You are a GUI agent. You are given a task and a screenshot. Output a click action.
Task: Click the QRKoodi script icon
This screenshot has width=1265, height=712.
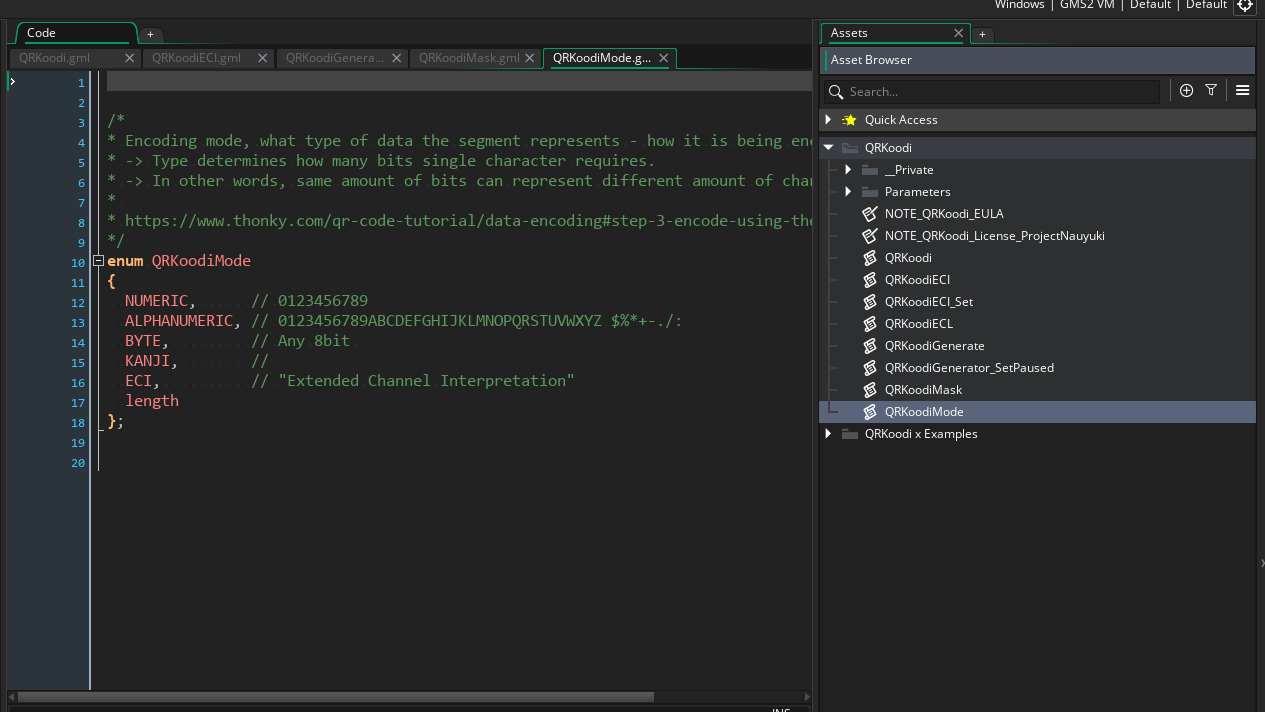point(869,258)
